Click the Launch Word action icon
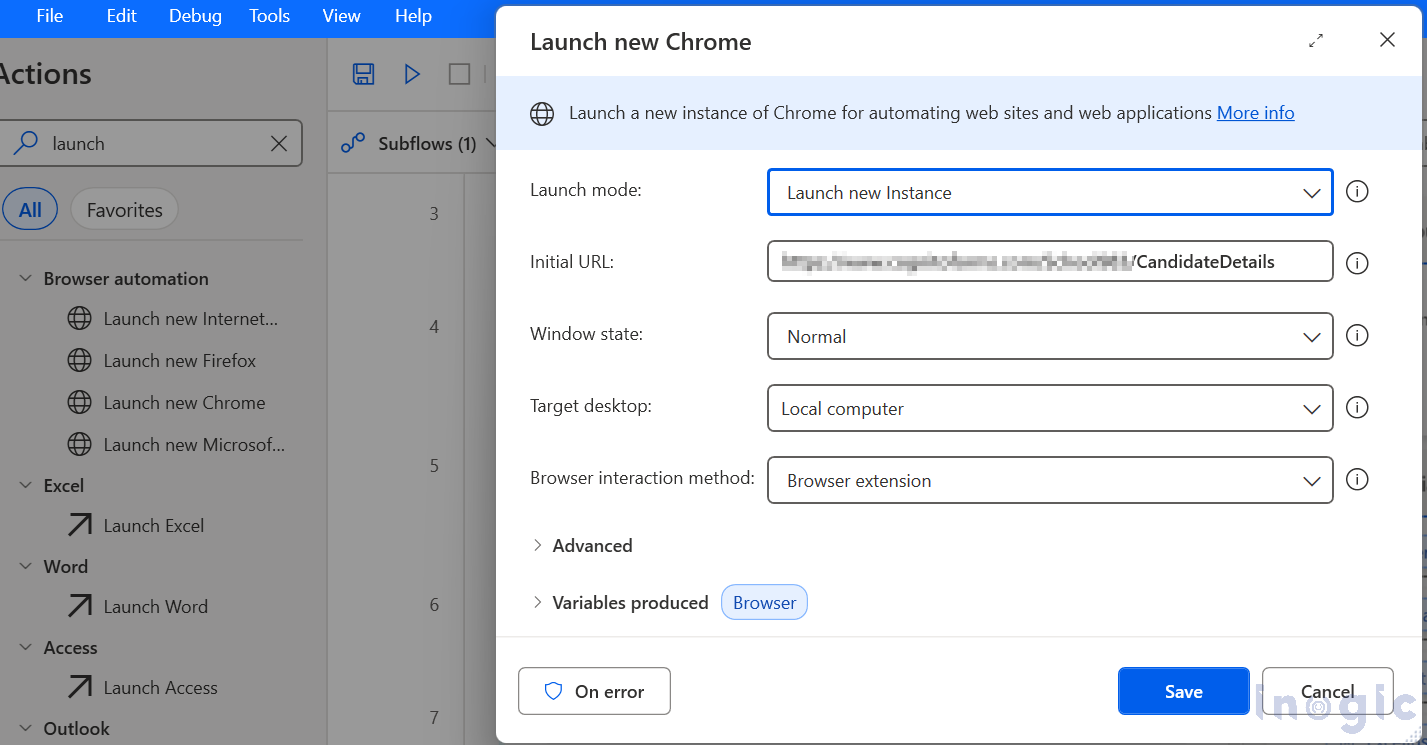The height and width of the screenshot is (745, 1427). tap(80, 606)
